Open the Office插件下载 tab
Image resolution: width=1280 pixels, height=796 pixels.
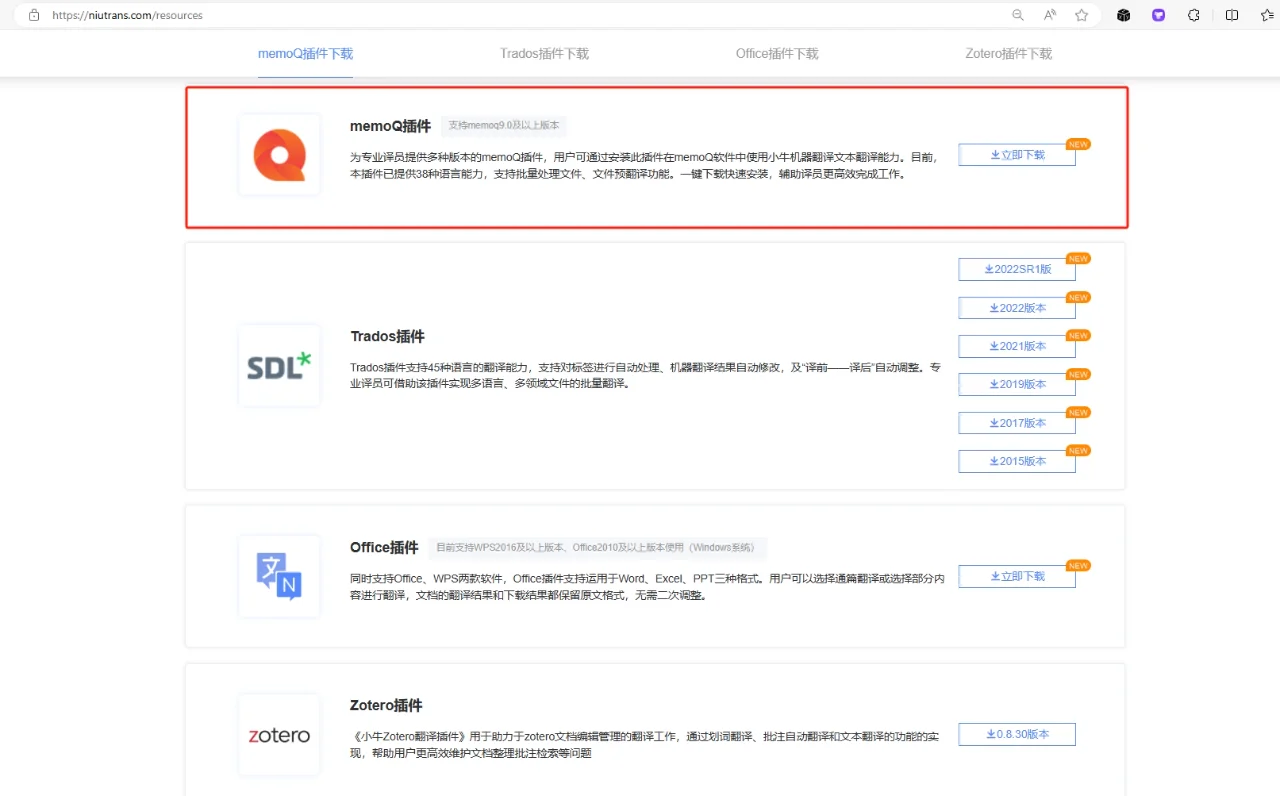(x=777, y=54)
